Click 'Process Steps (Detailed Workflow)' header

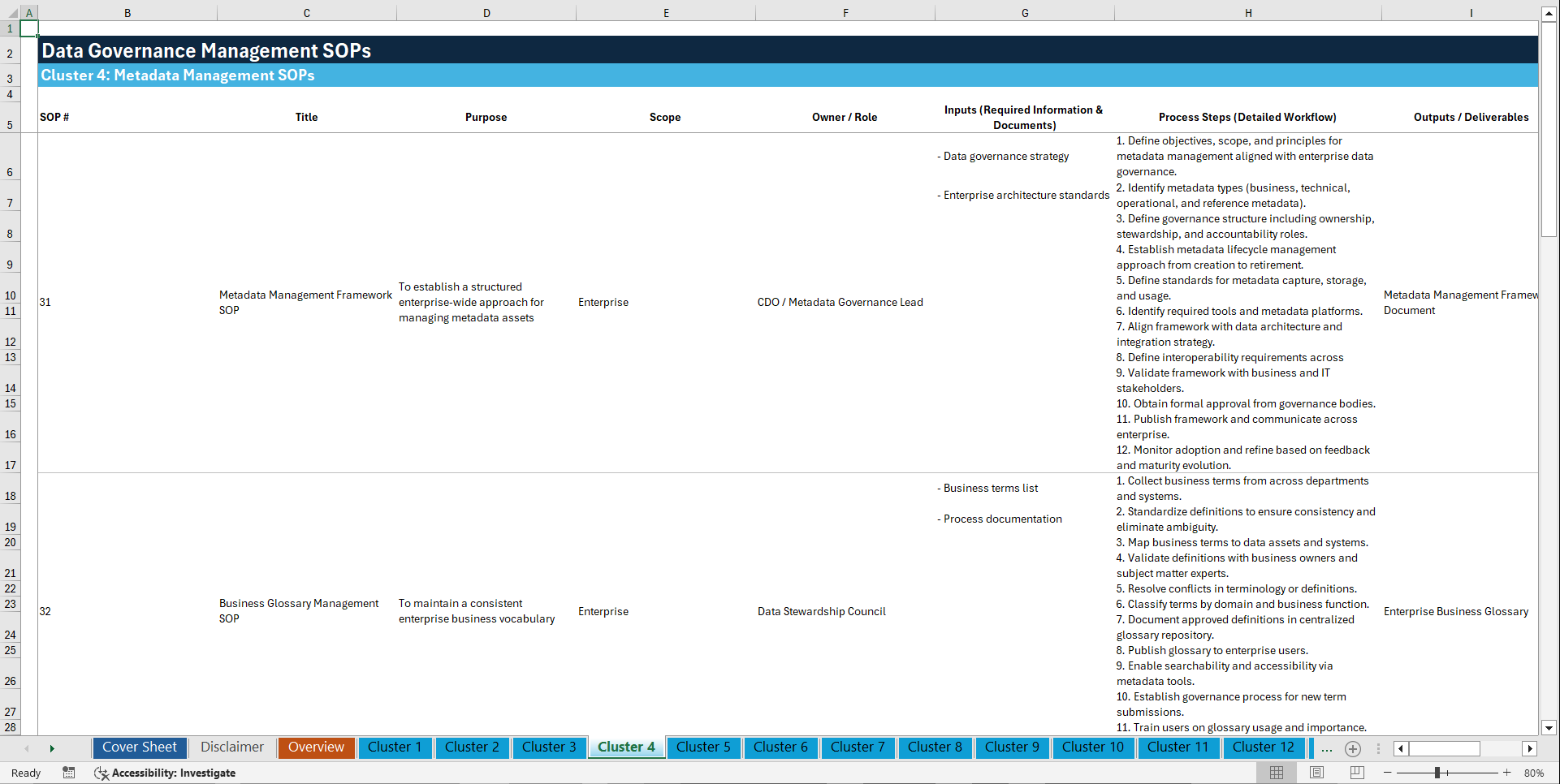[x=1248, y=118]
